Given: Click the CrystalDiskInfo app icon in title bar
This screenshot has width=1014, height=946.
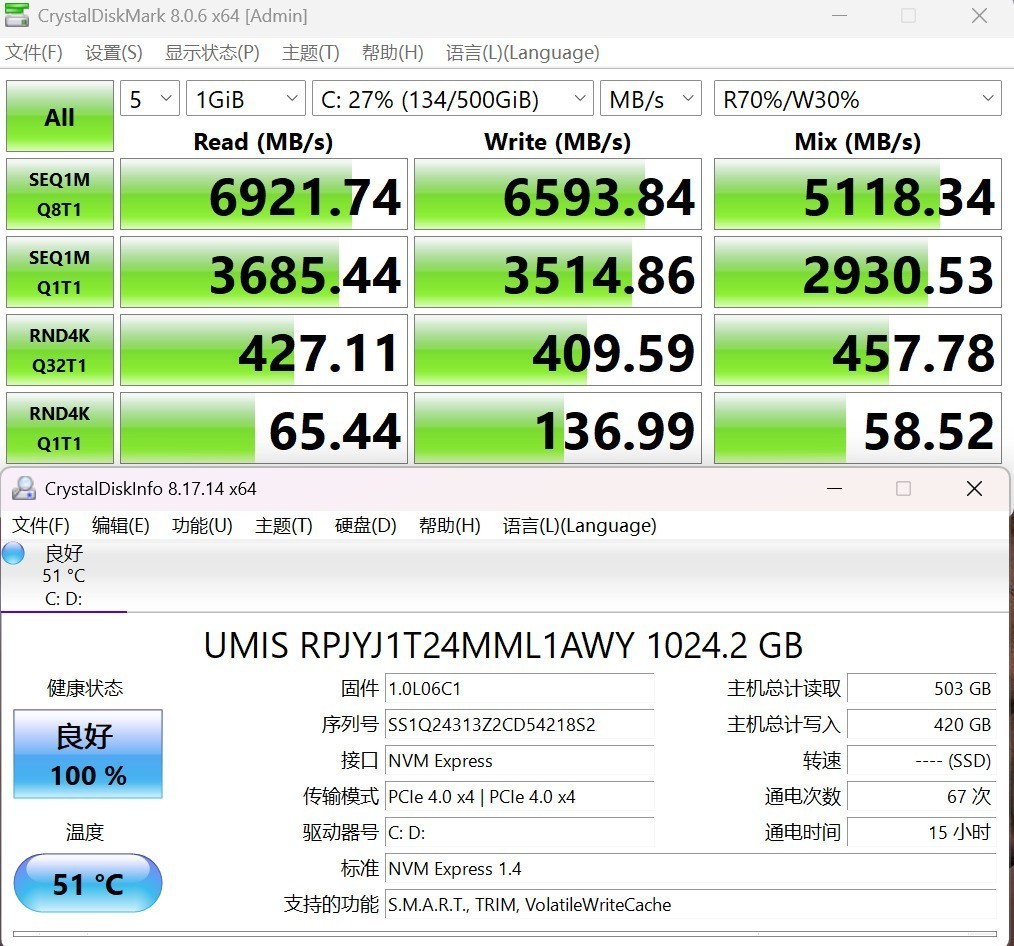Looking at the screenshot, I should (x=23, y=489).
